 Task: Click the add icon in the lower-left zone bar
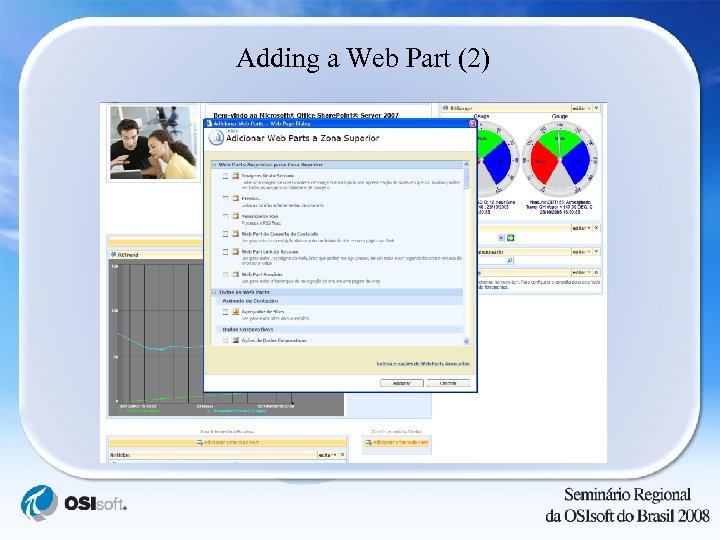click(199, 442)
